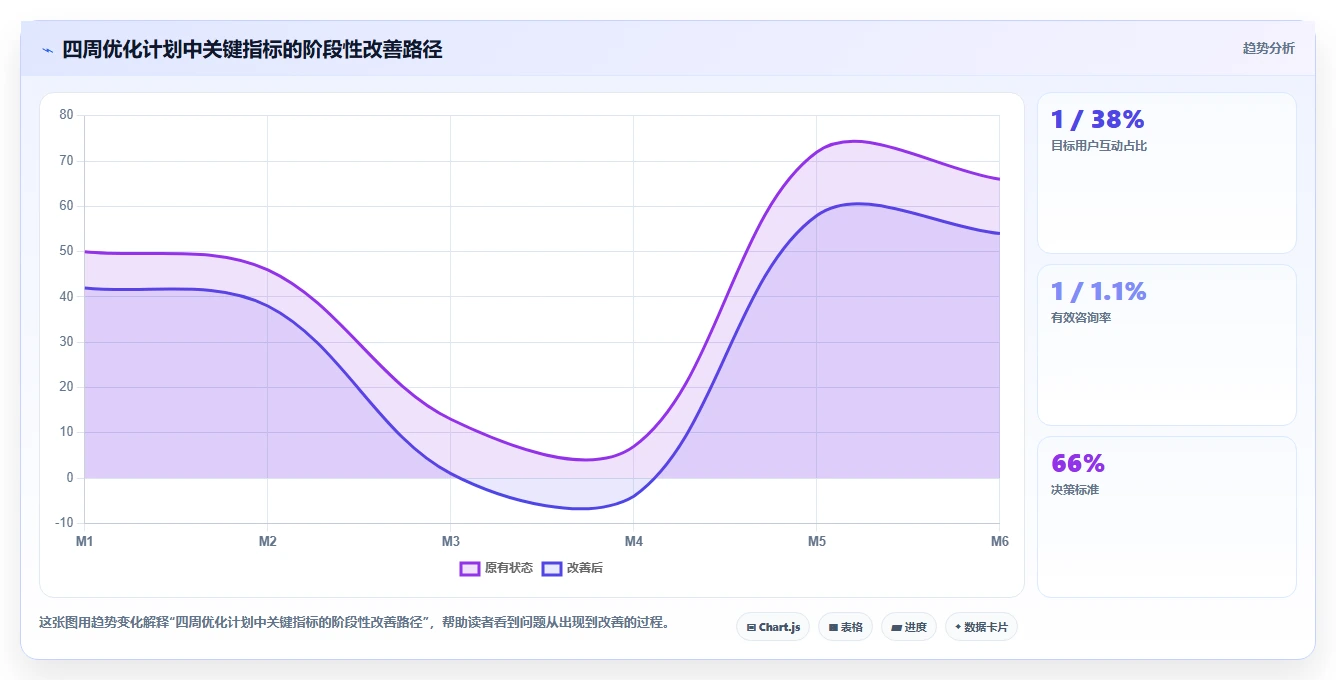Click the 66% value
The height and width of the screenshot is (680, 1336).
click(x=1078, y=464)
